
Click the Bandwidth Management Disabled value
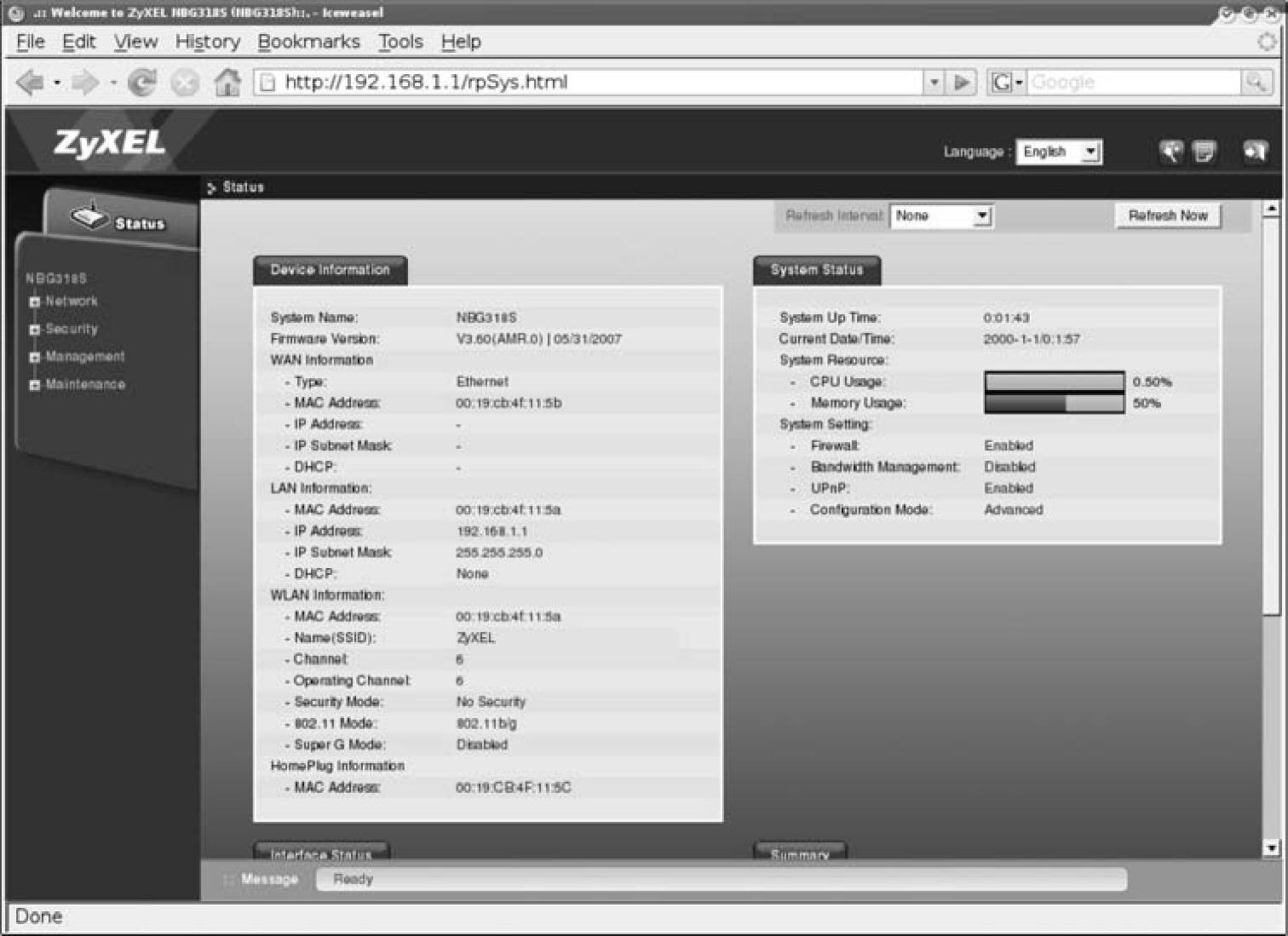1009,468
